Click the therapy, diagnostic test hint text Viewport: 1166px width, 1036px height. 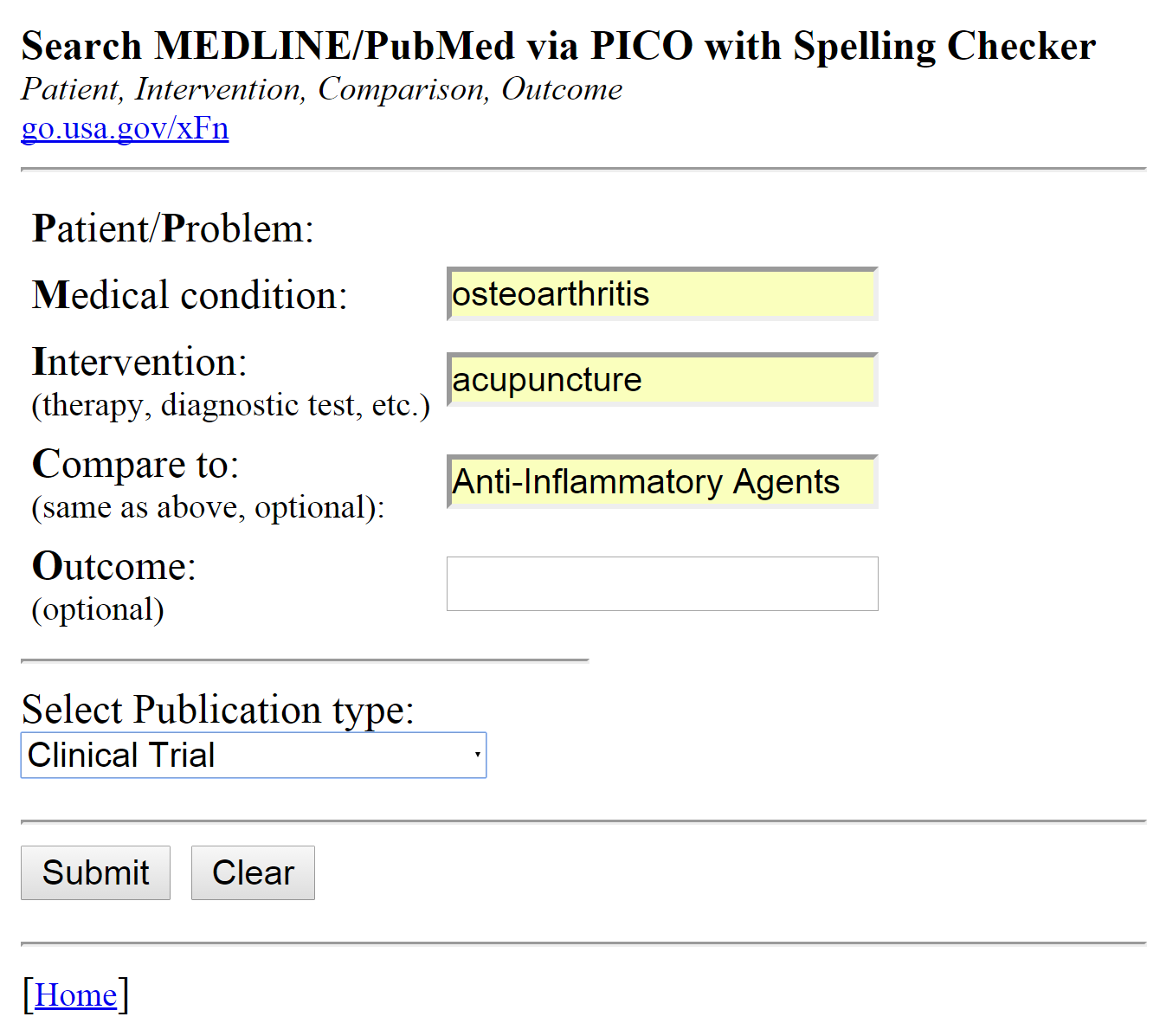(x=230, y=405)
